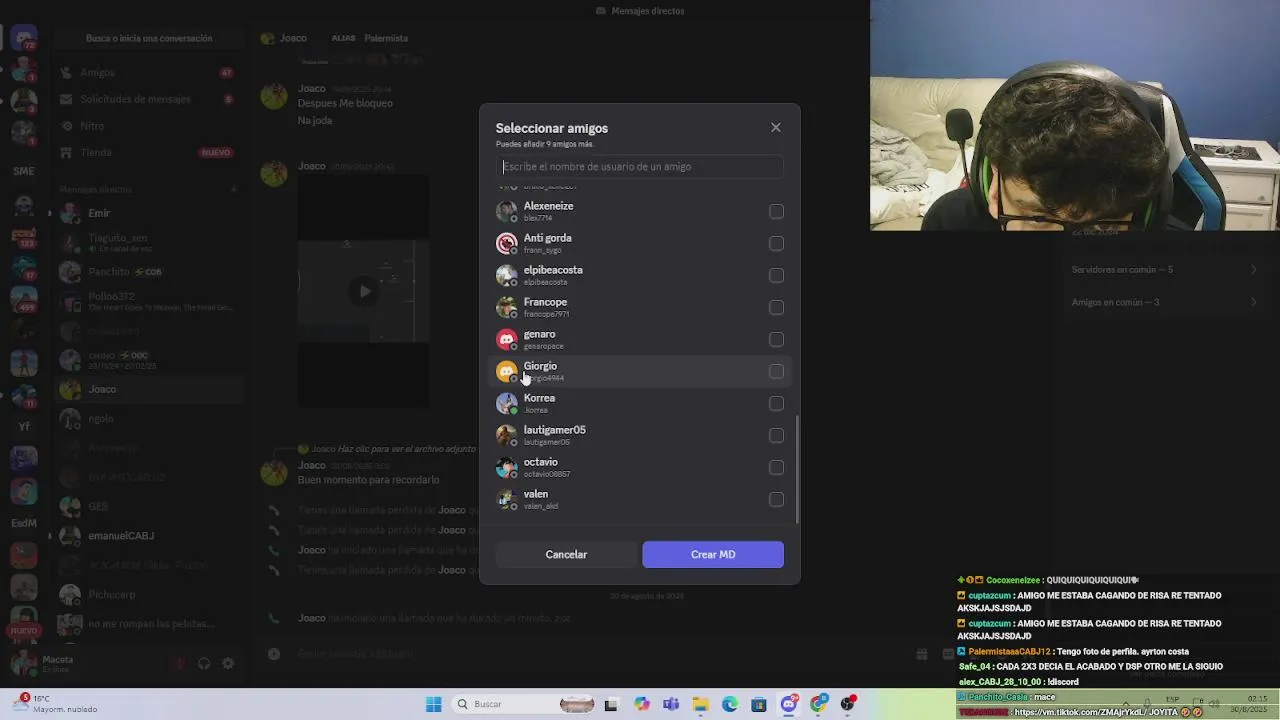Open the Windows Start menu
Image resolution: width=1280 pixels, height=720 pixels.
click(x=434, y=704)
